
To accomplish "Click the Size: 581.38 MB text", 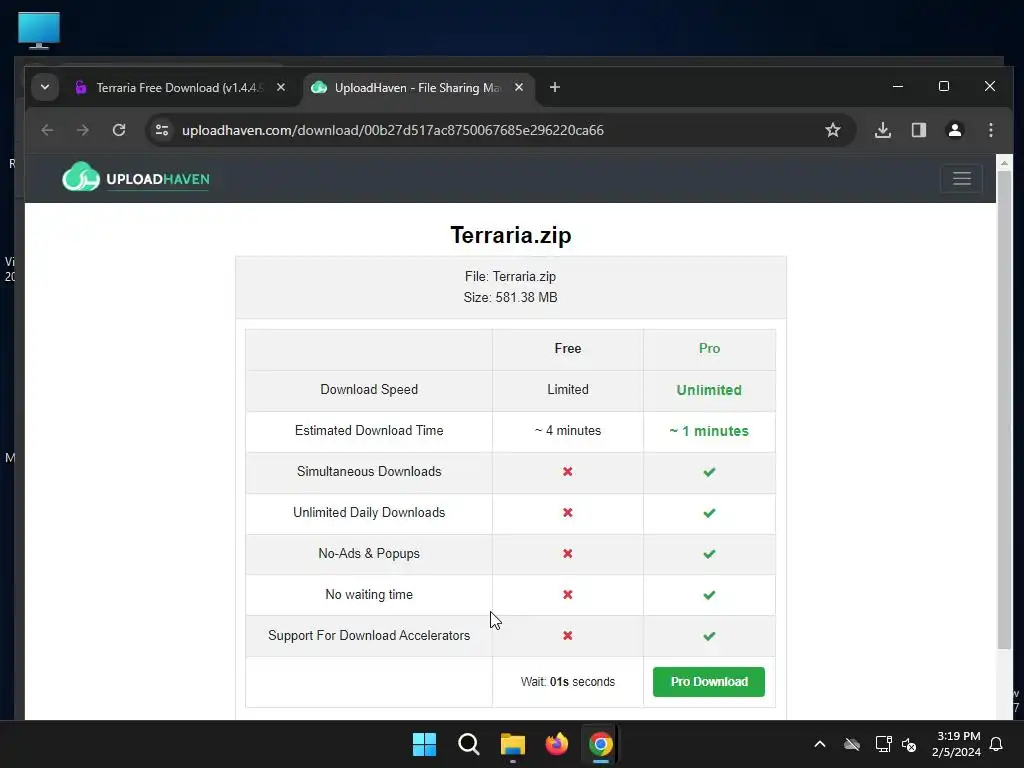I will tap(510, 297).
